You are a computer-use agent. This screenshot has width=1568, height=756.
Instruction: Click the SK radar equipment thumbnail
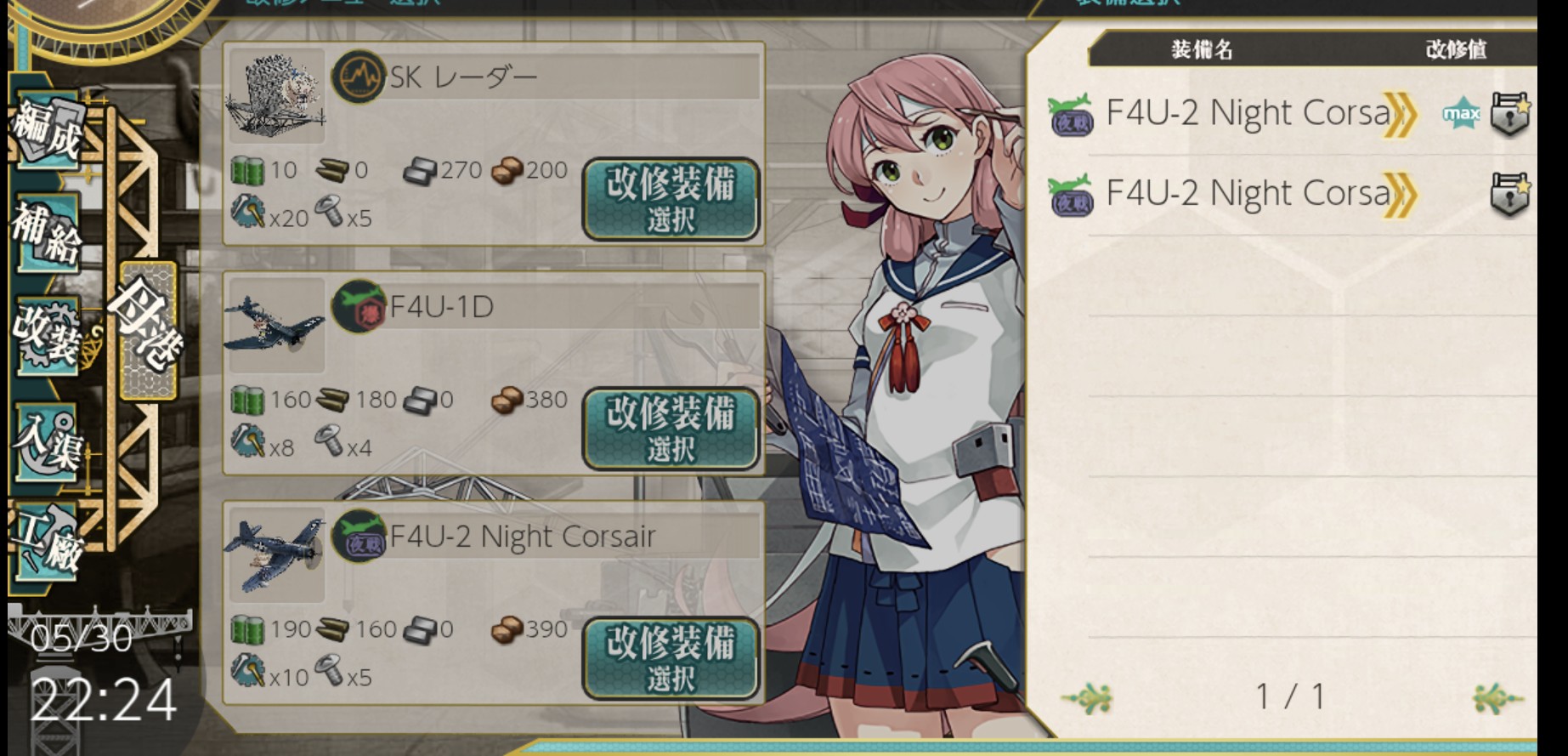(275, 96)
